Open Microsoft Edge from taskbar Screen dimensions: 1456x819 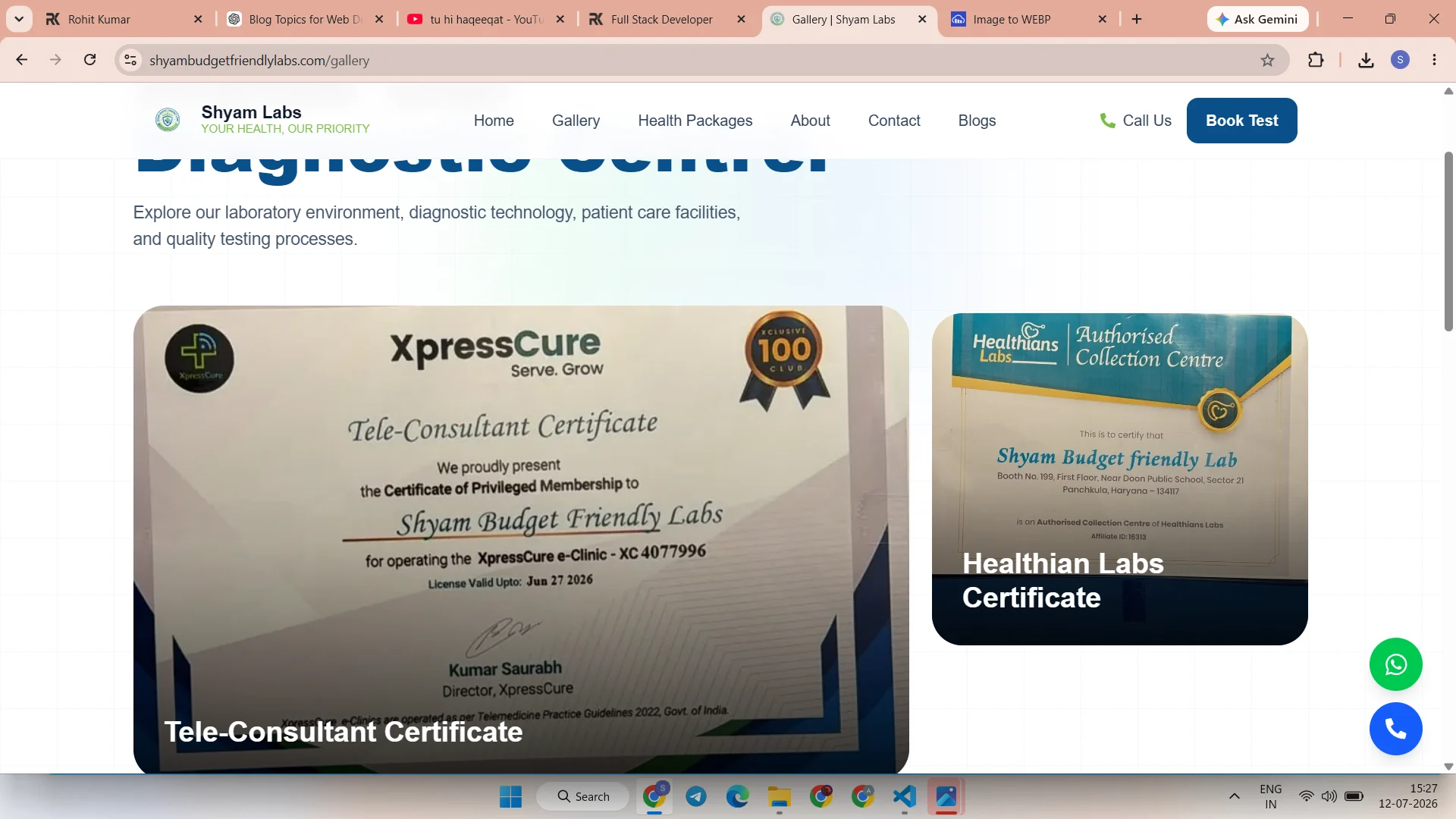(x=737, y=796)
